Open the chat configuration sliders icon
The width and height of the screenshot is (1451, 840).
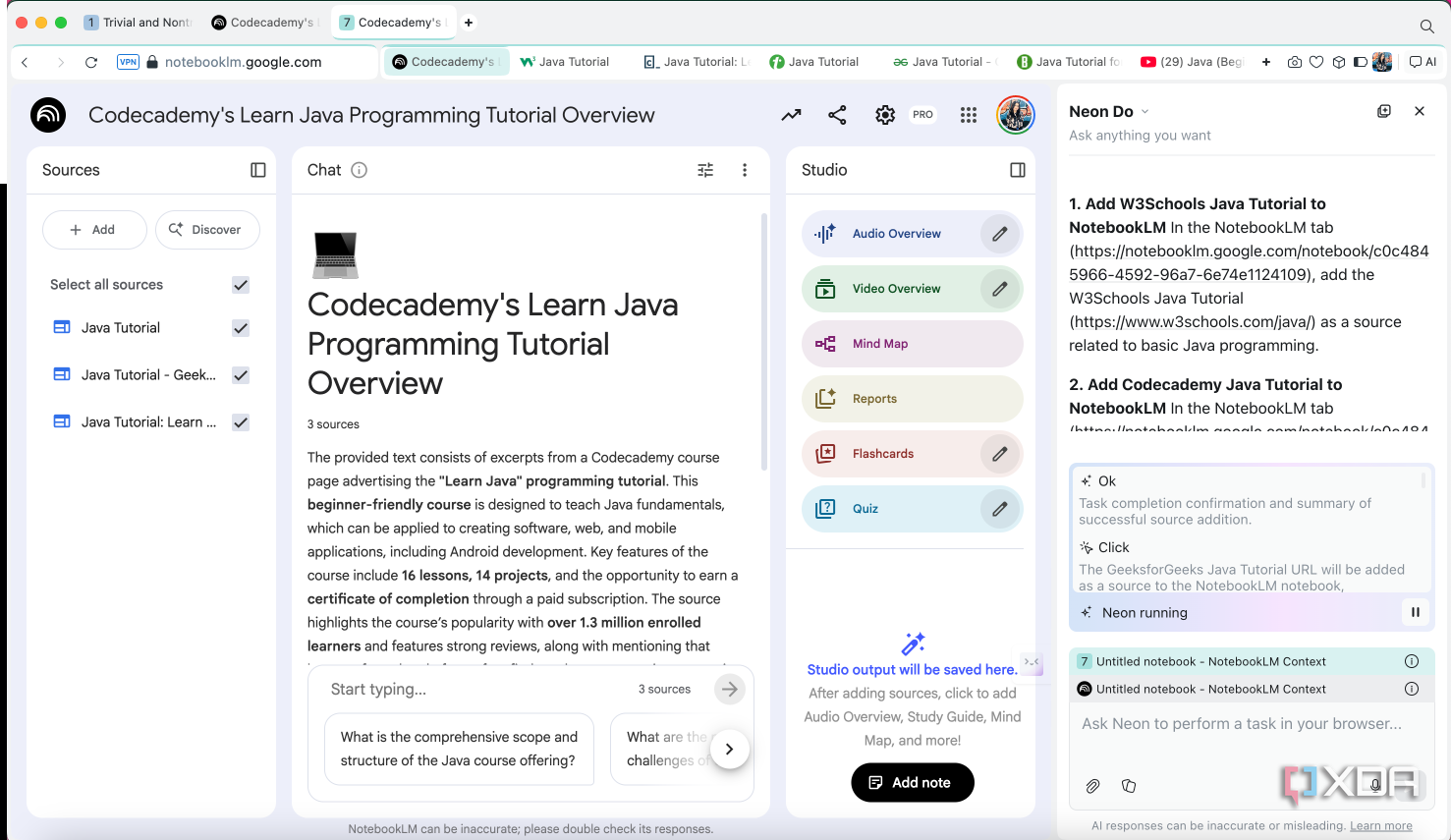pos(705,170)
